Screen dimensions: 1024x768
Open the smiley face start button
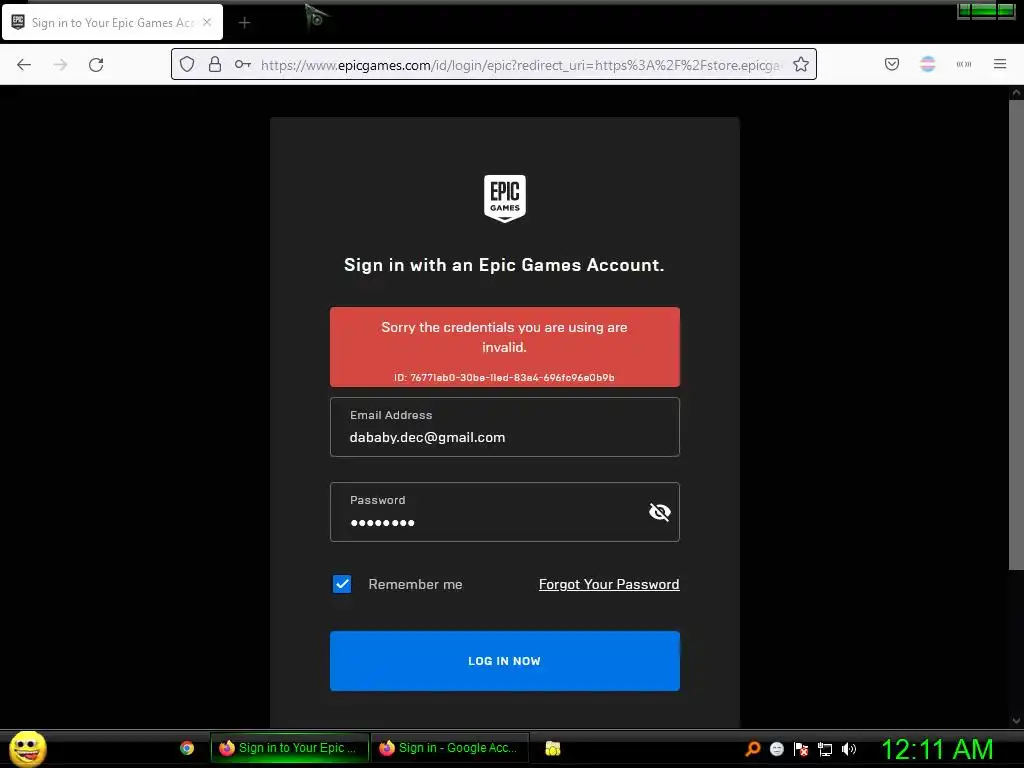tap(27, 748)
